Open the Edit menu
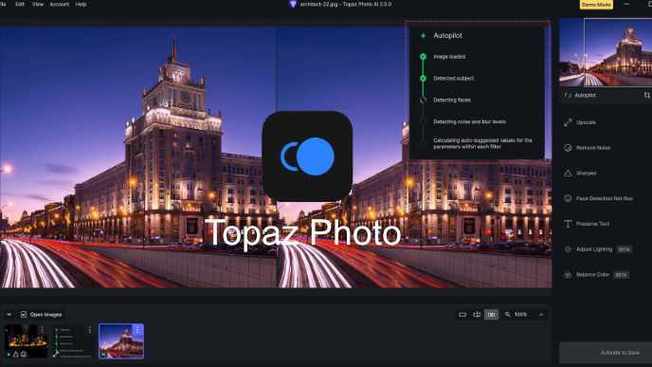This screenshot has width=652, height=367. pyautogui.click(x=20, y=4)
